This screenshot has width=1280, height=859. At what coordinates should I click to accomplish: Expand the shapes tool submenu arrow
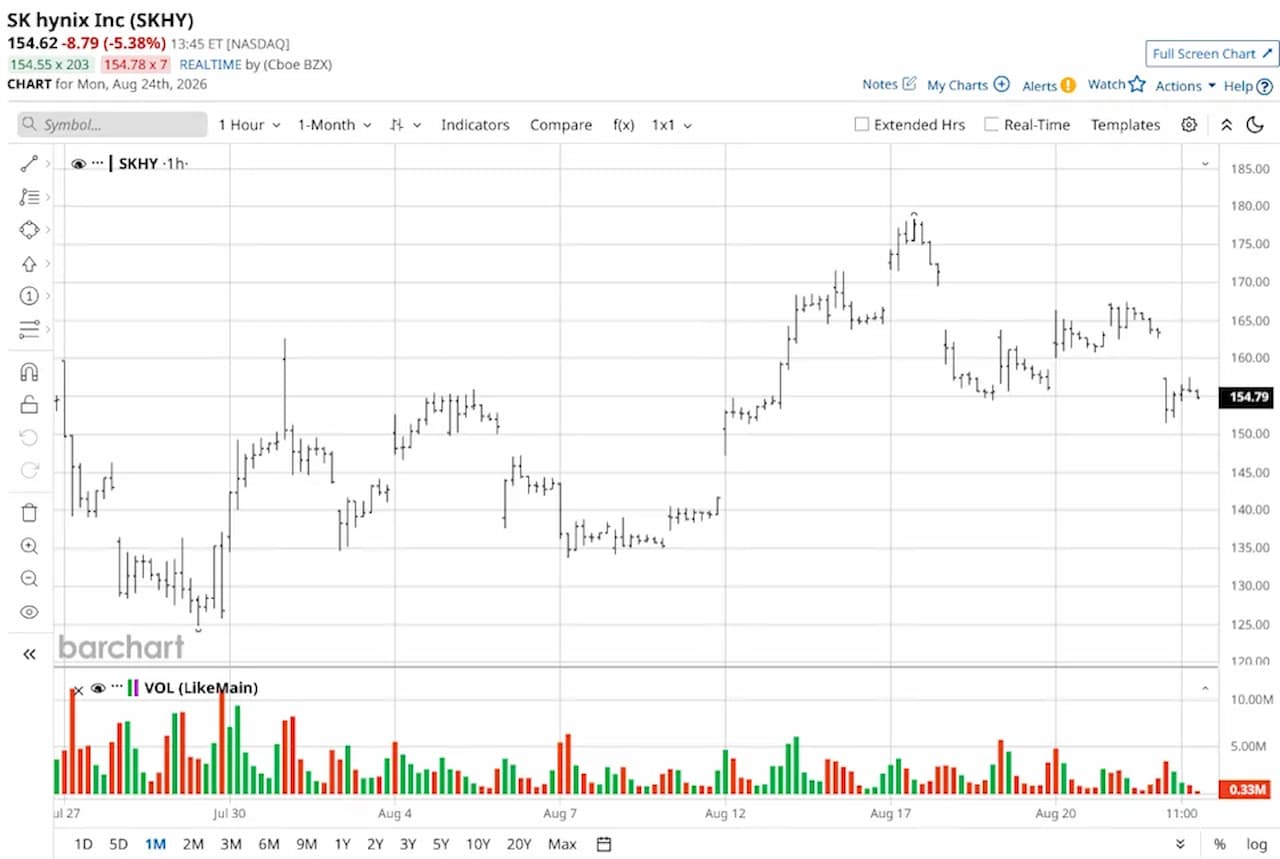(47, 230)
